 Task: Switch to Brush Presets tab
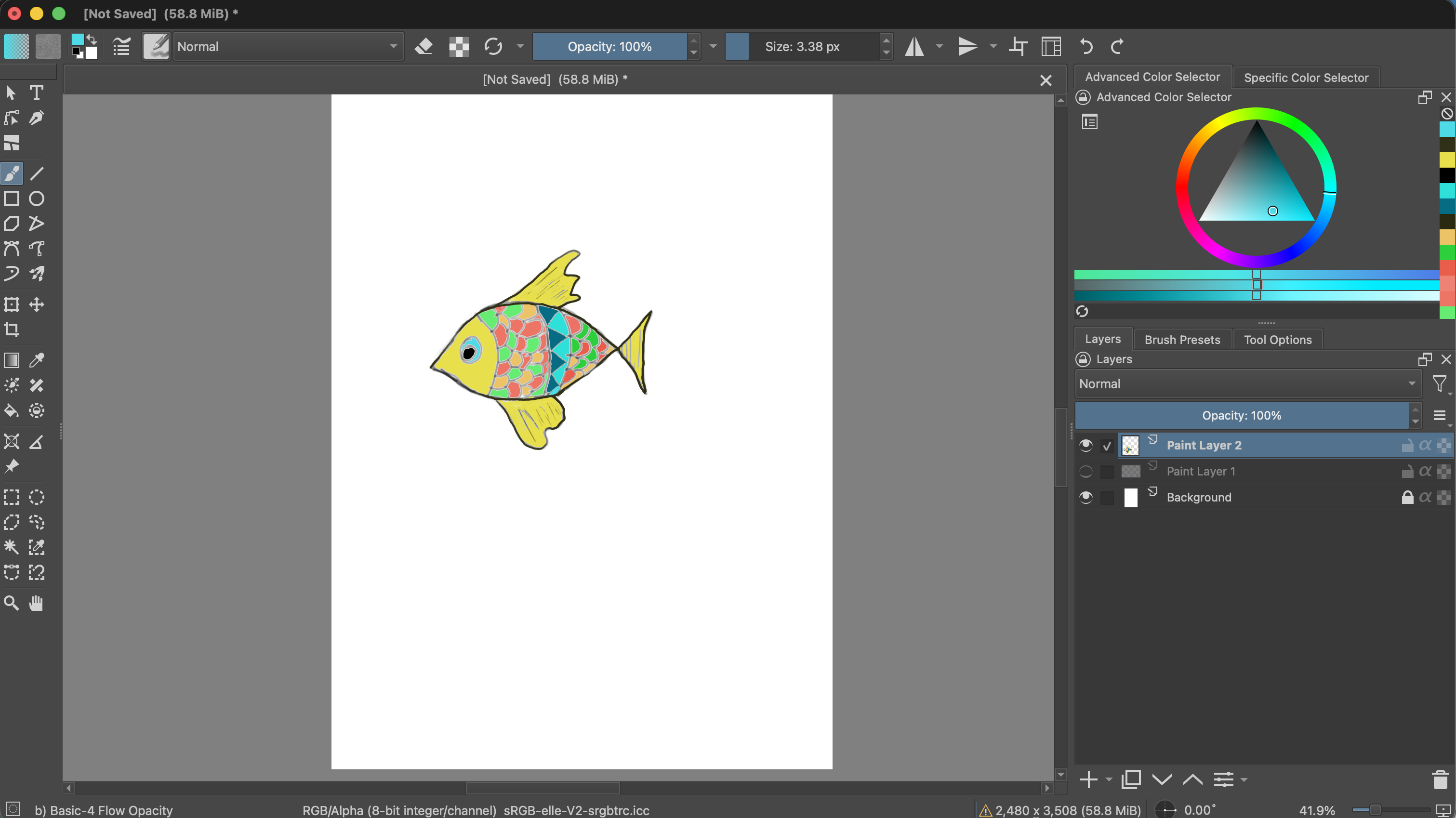1182,340
